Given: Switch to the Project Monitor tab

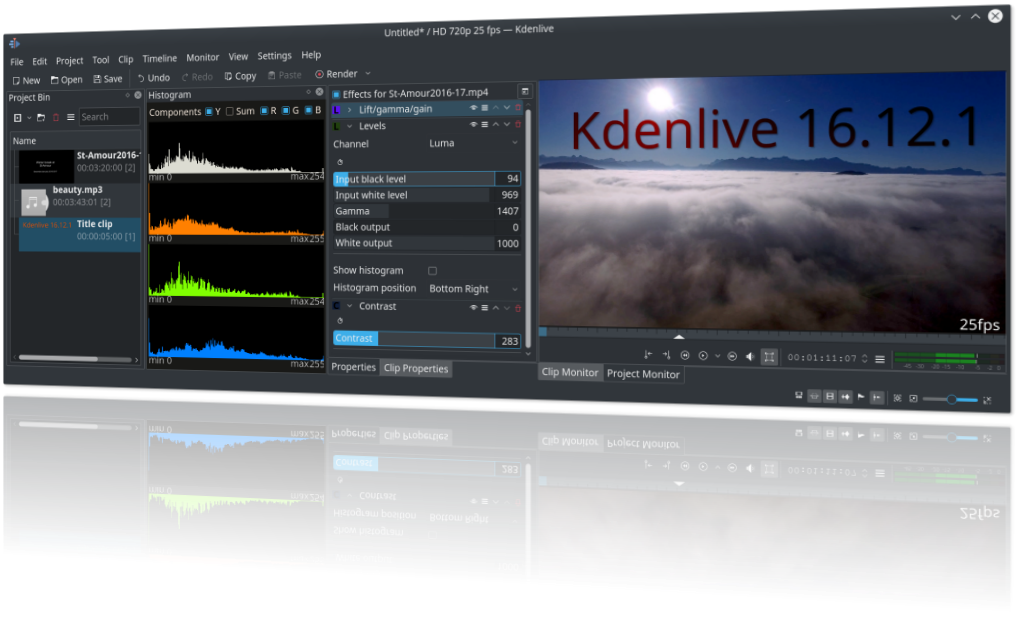Looking at the screenshot, I should point(645,374).
